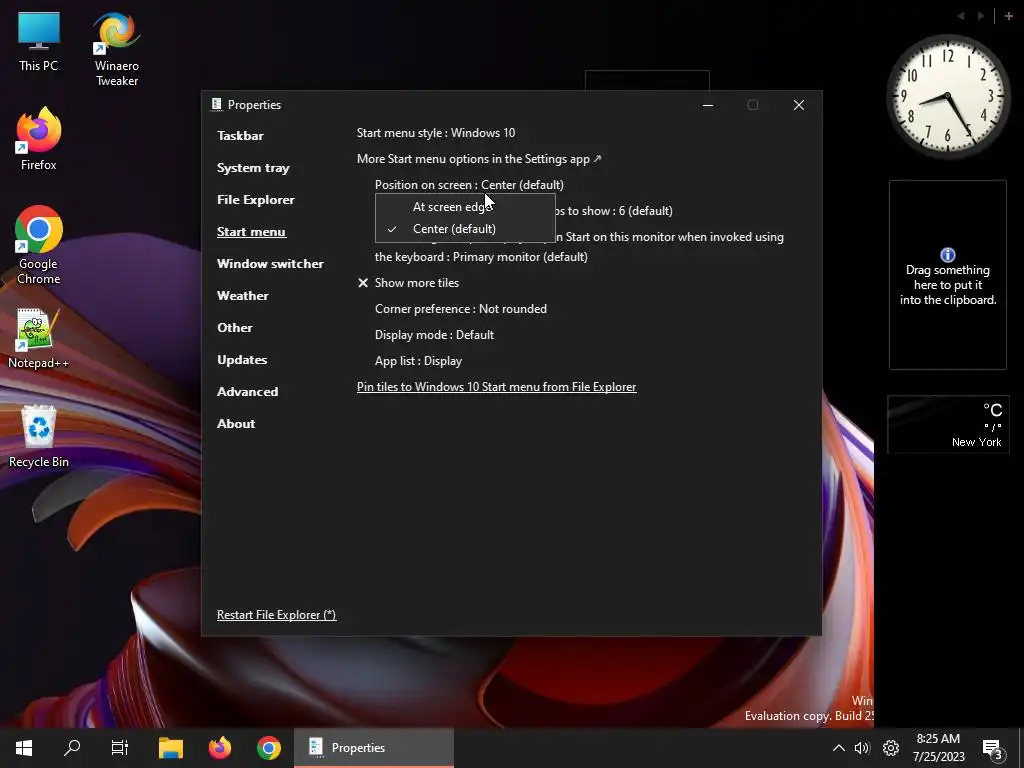Viewport: 1024px width, 768px height.
Task: Click the analog clock gadget
Action: pyautogui.click(x=948, y=97)
